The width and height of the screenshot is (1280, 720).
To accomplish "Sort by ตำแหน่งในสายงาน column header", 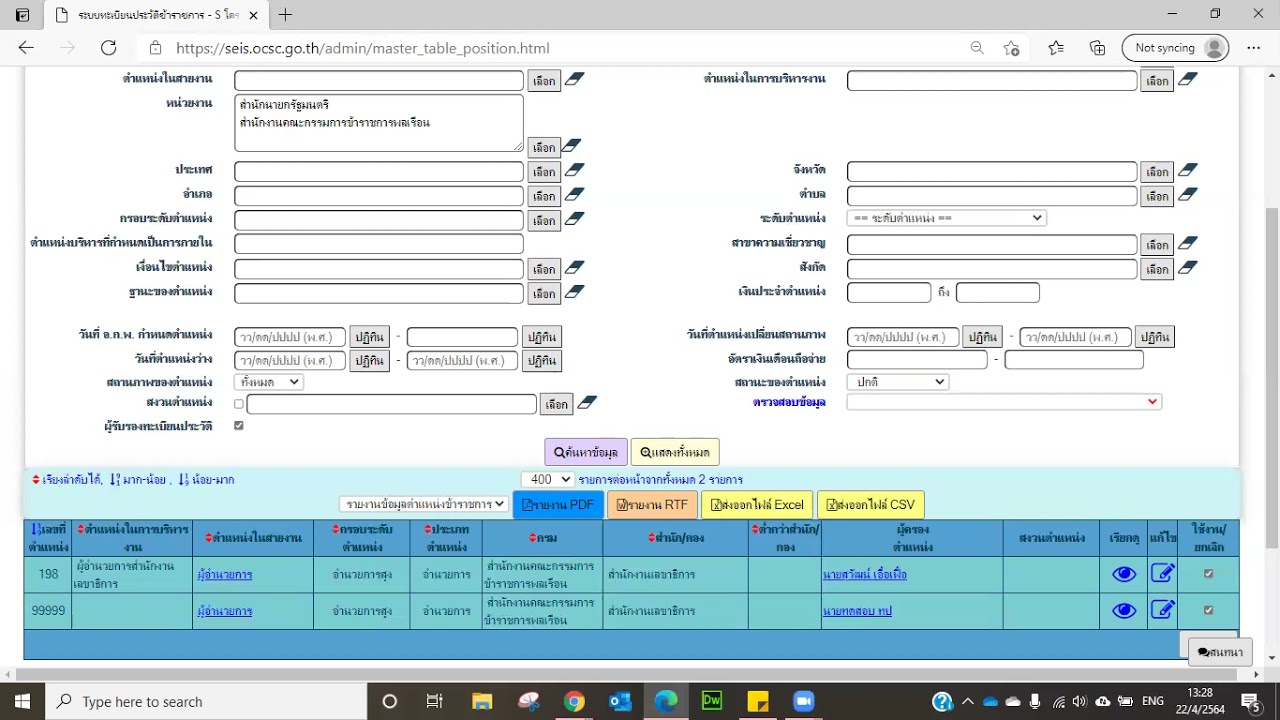I will pyautogui.click(x=253, y=538).
